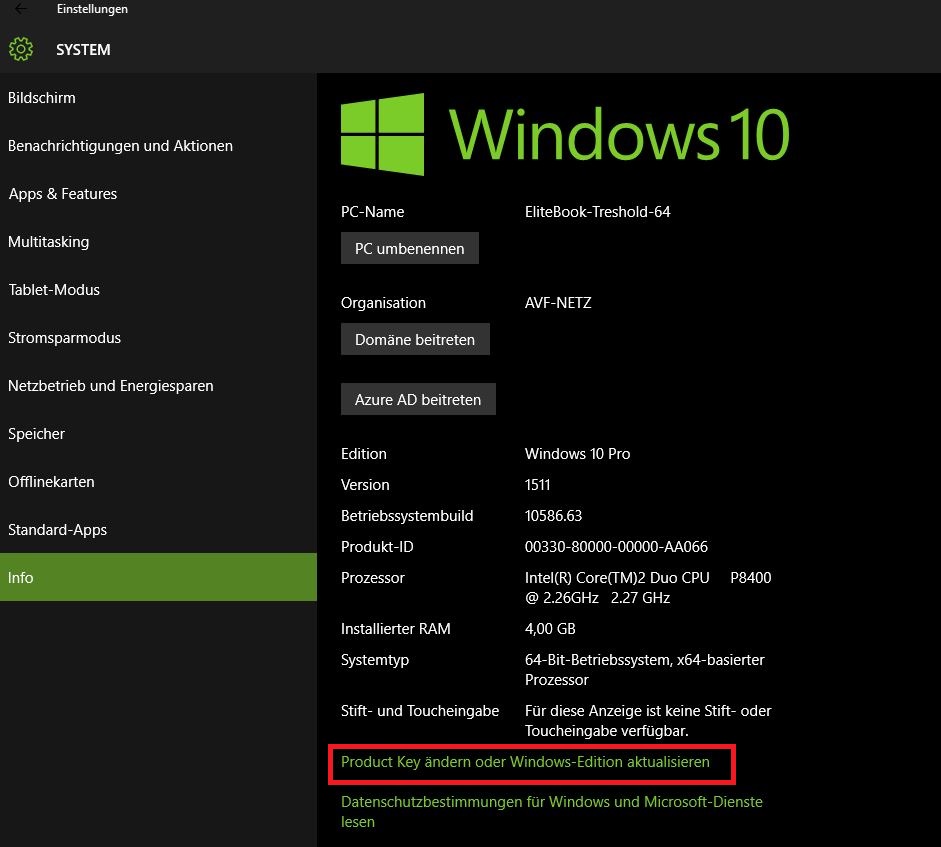Viewport: 941px width, 847px height.
Task: Open Benachrichtigungen und Aktionen
Action: (158, 146)
